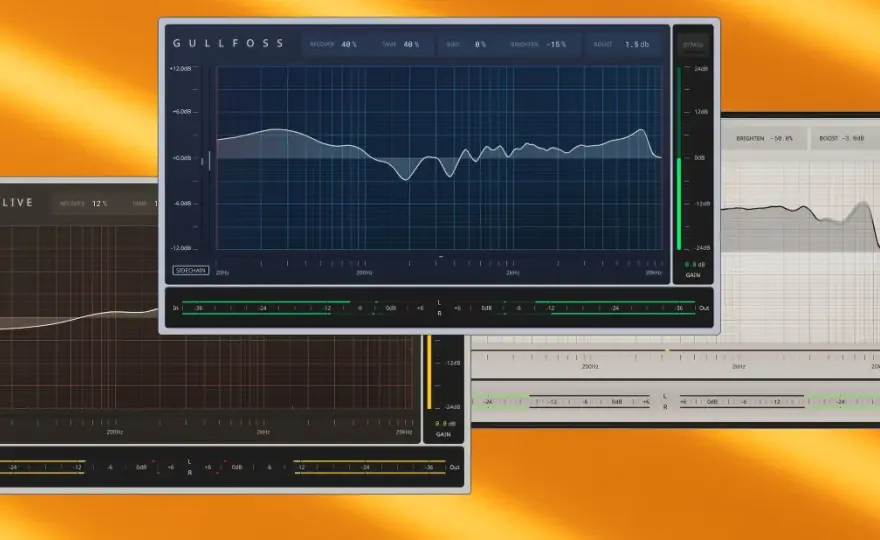
Task: Click the Brighten -15% parameter in Gullfoss
Action: pos(538,44)
